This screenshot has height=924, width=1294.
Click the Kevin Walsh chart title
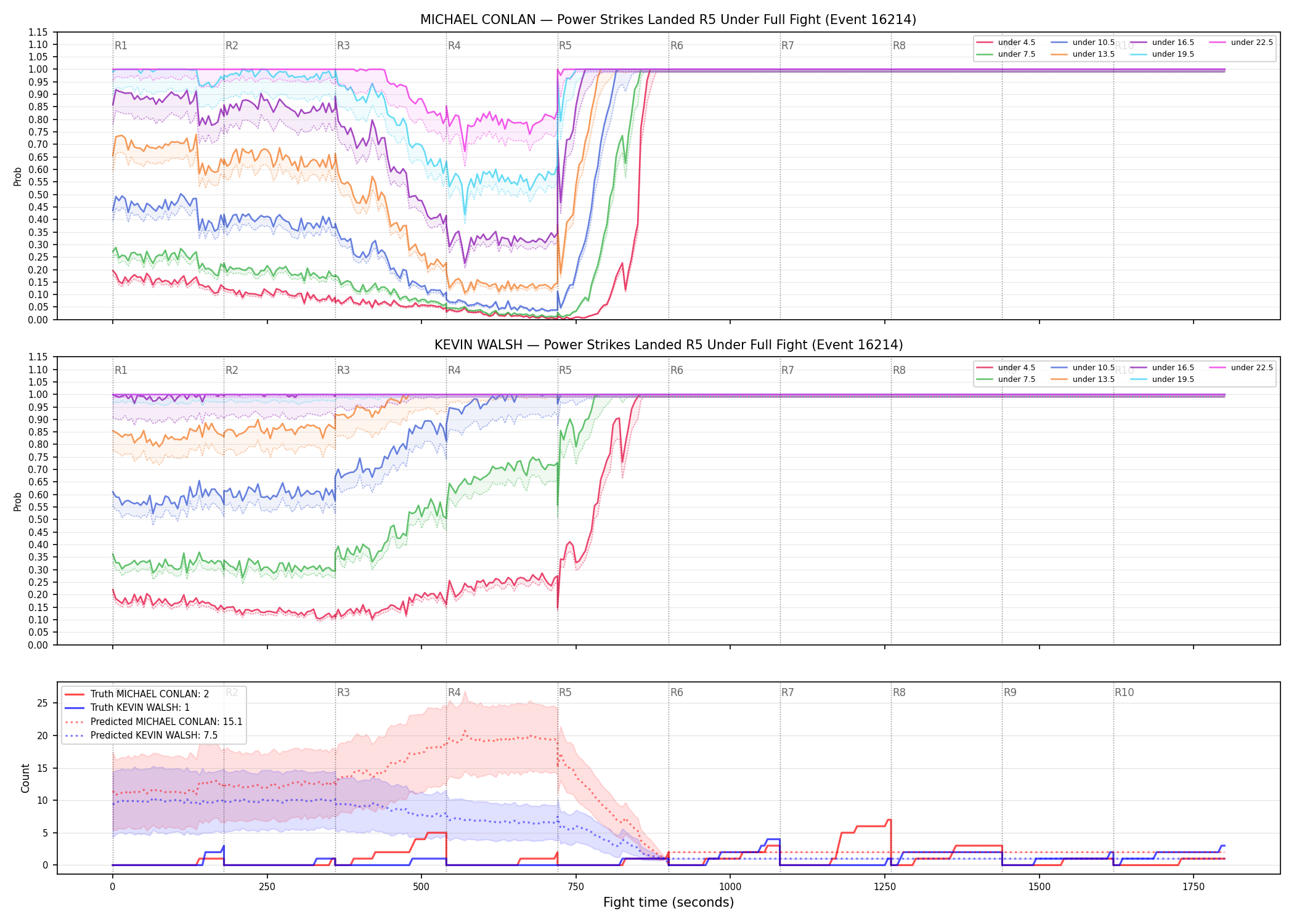(x=669, y=345)
